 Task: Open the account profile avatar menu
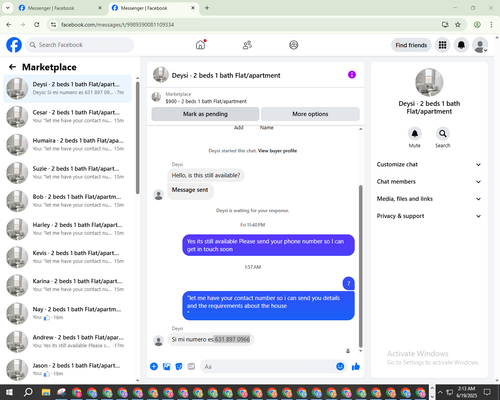[x=480, y=45]
